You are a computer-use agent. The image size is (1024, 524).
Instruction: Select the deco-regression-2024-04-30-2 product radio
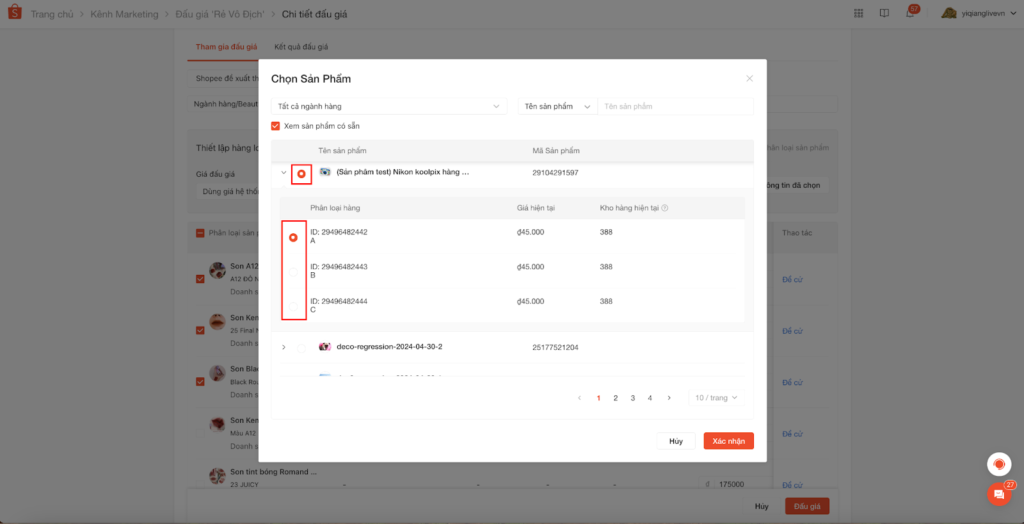point(302,347)
